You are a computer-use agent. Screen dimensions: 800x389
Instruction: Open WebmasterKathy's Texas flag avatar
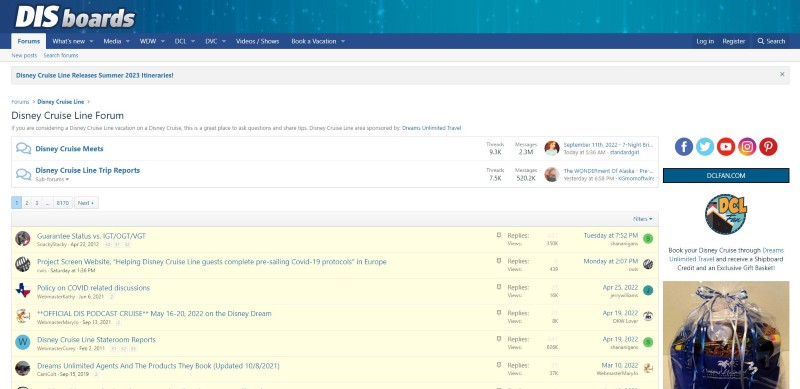tap(22, 290)
